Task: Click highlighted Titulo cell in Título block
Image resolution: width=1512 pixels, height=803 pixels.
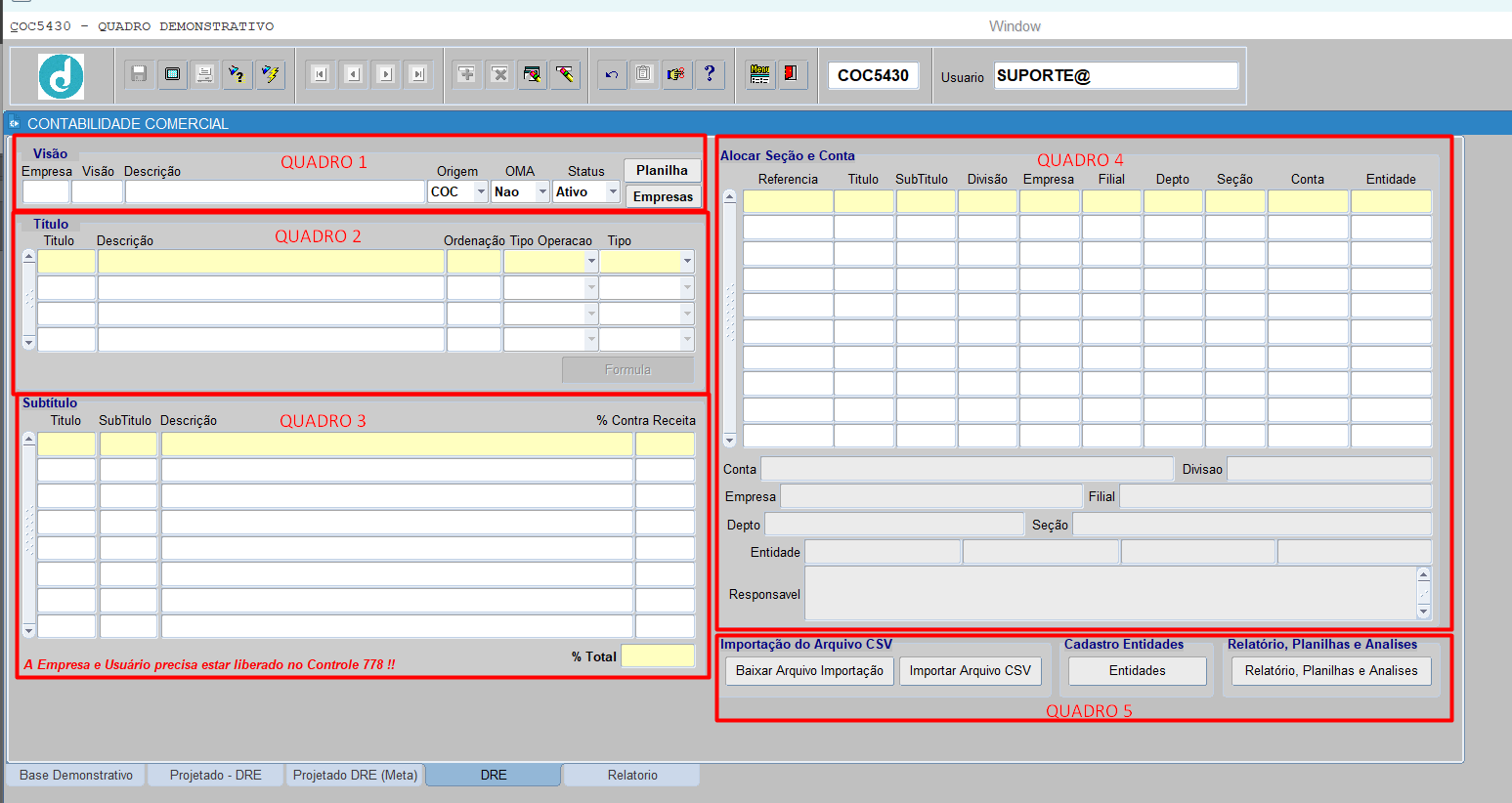Action: coord(66,262)
